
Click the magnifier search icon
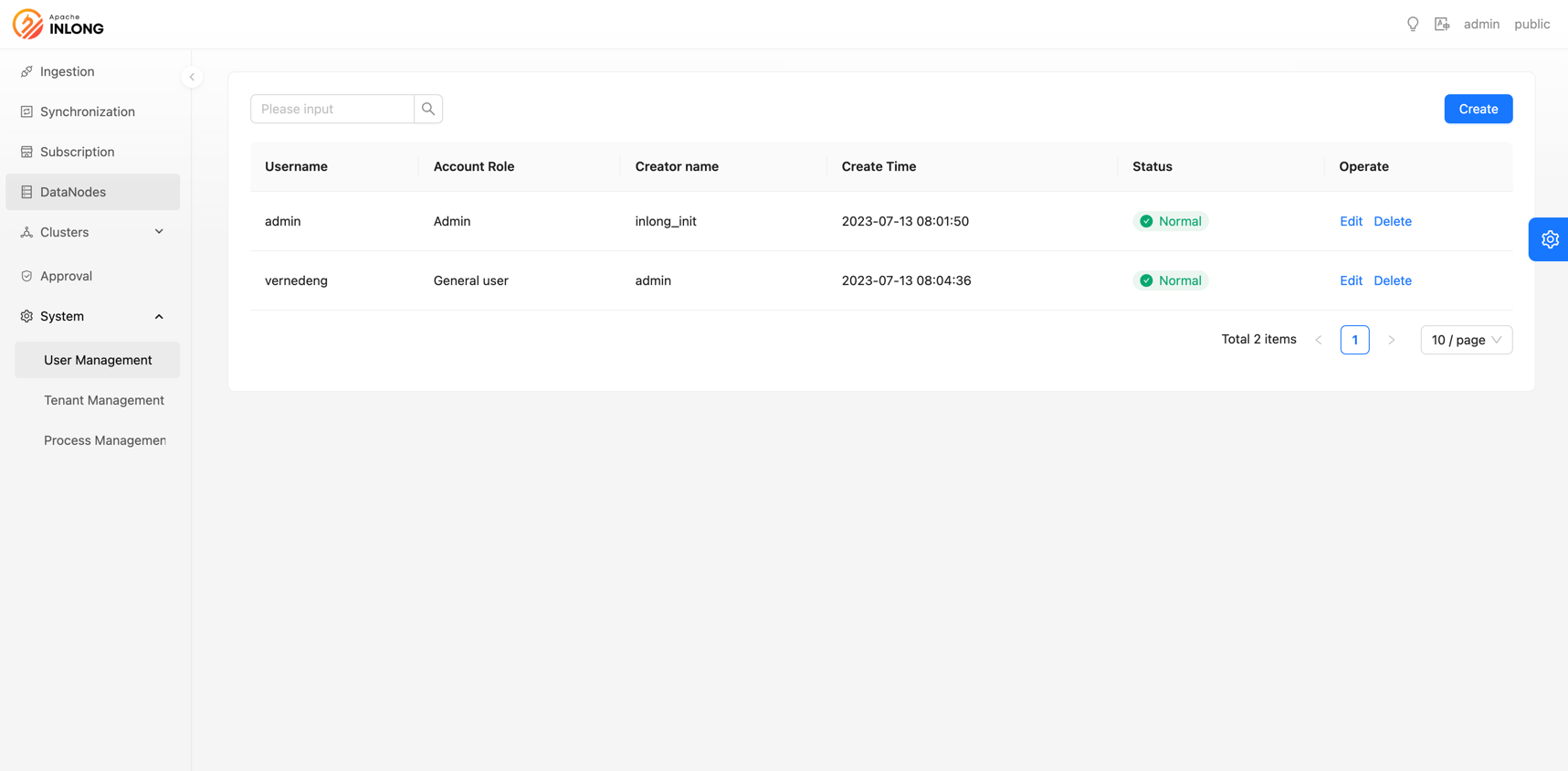point(428,109)
